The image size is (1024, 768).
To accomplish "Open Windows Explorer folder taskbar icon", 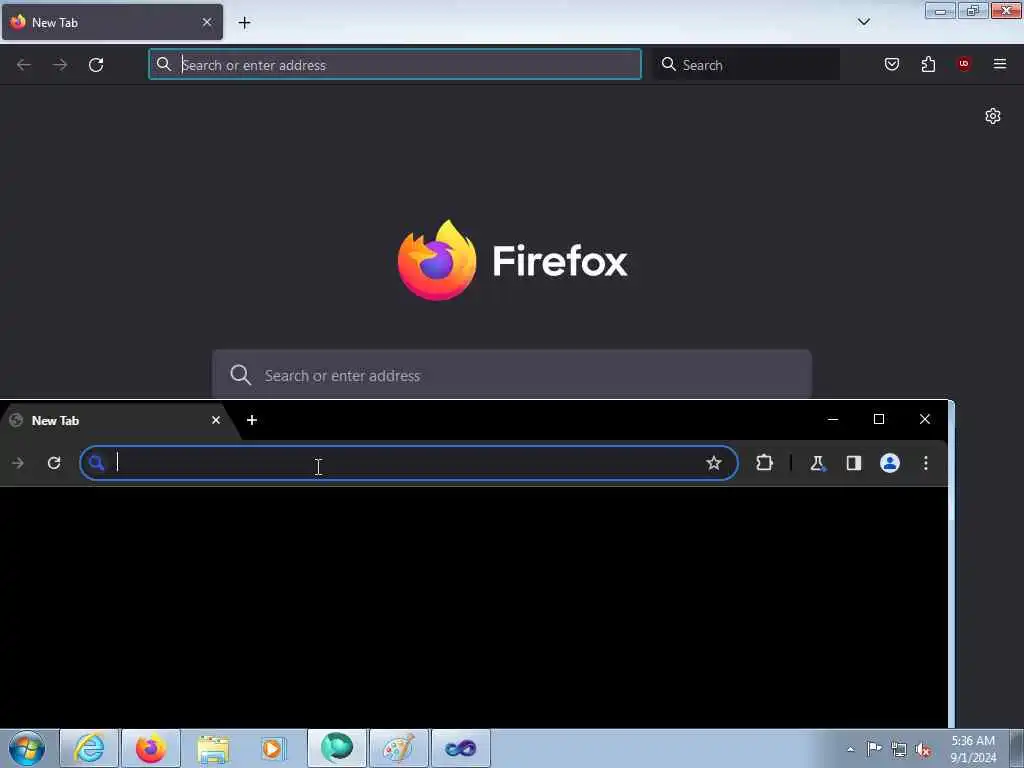I will pyautogui.click(x=213, y=748).
